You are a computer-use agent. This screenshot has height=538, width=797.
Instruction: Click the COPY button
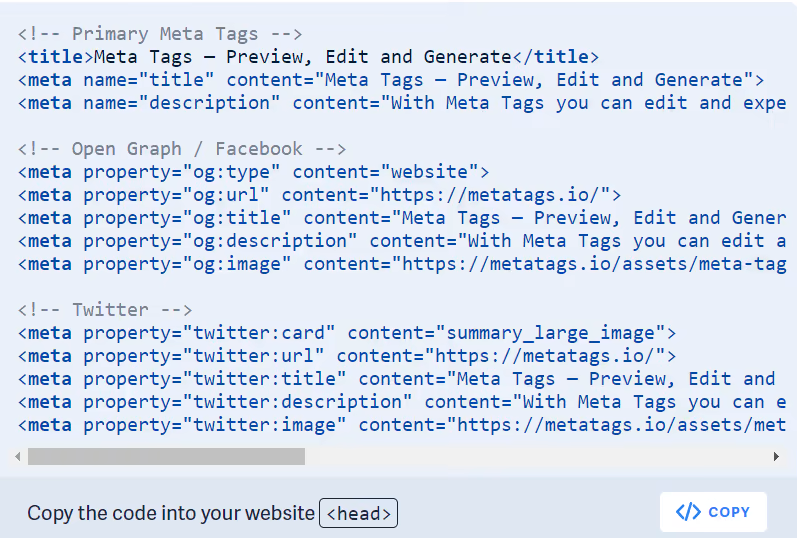click(x=713, y=512)
